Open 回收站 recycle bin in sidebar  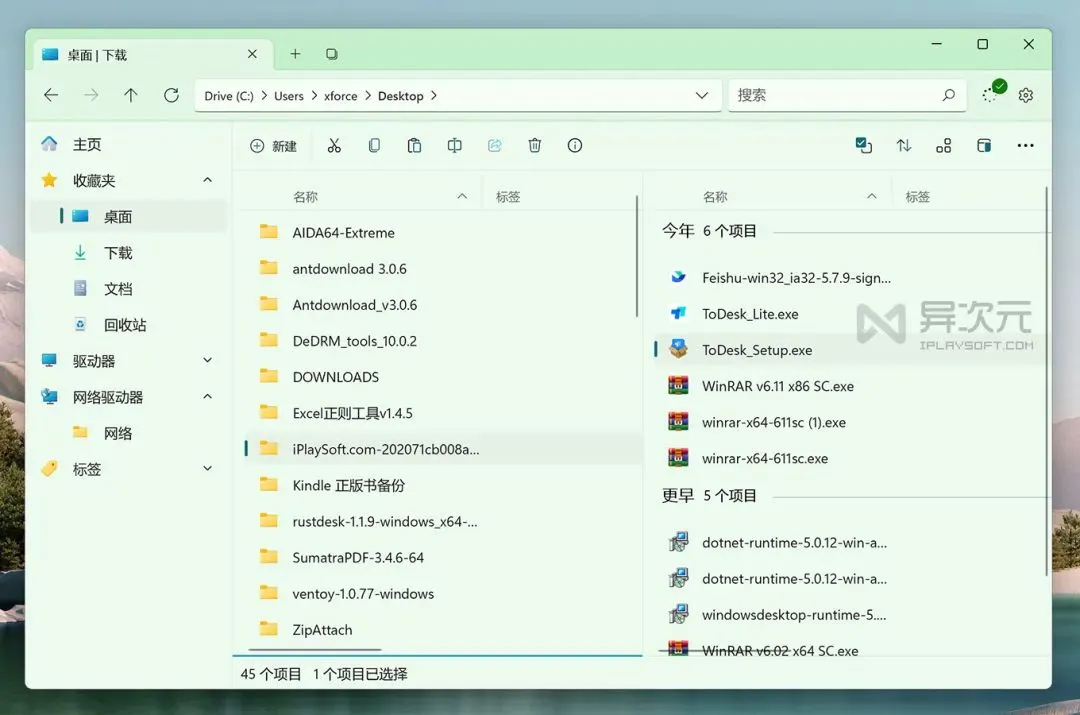[127, 324]
